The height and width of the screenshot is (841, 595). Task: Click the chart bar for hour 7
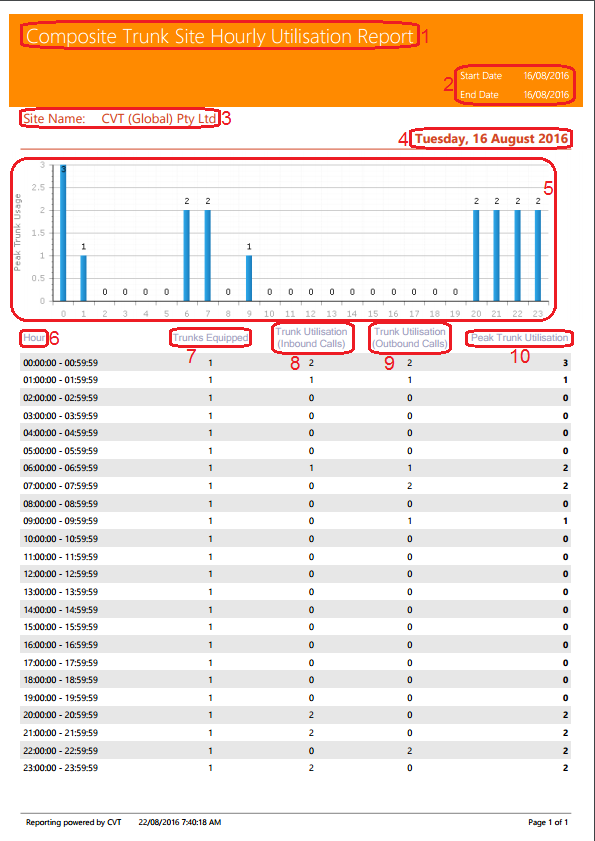tap(208, 256)
